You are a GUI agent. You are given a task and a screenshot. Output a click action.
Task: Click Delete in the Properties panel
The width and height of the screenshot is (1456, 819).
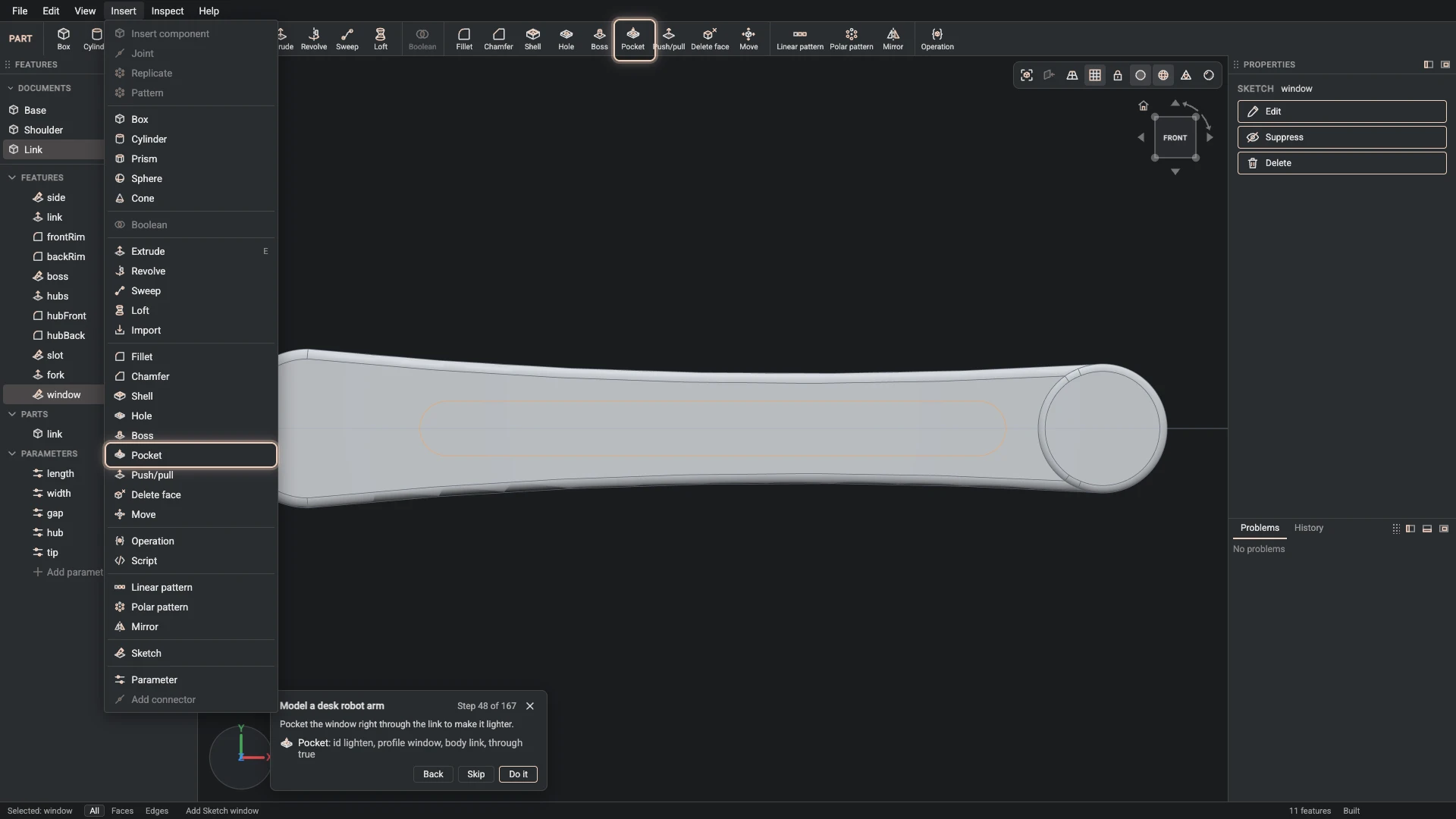1341,163
